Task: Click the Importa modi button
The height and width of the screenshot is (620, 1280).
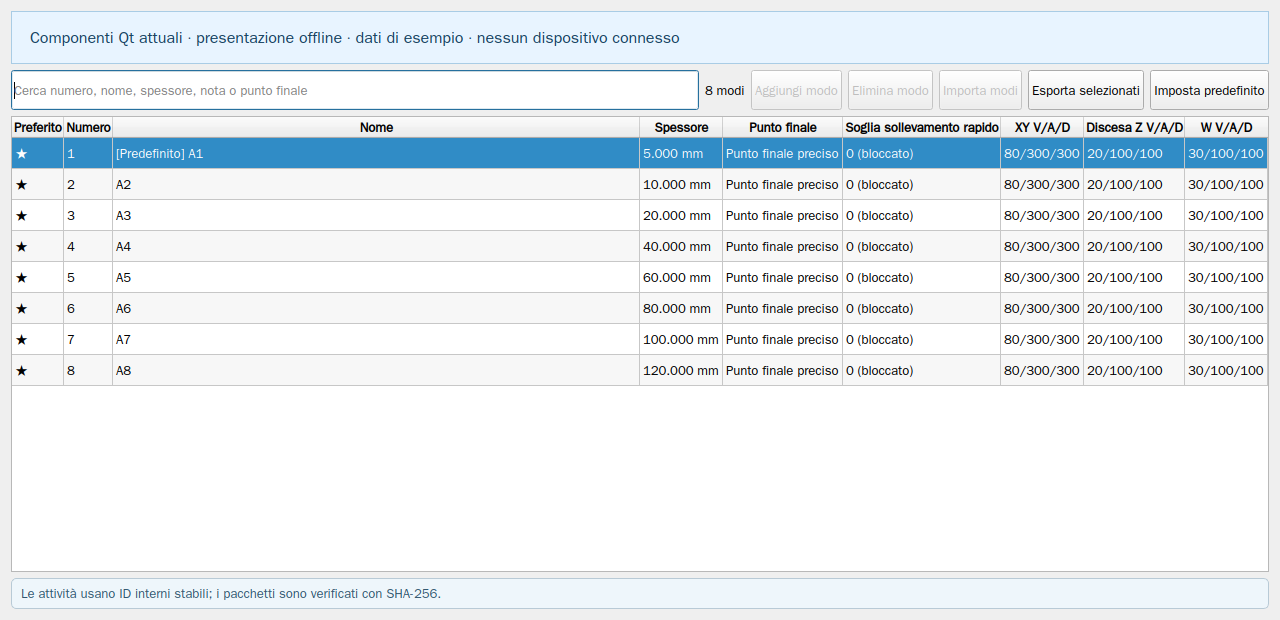Action: [980, 90]
